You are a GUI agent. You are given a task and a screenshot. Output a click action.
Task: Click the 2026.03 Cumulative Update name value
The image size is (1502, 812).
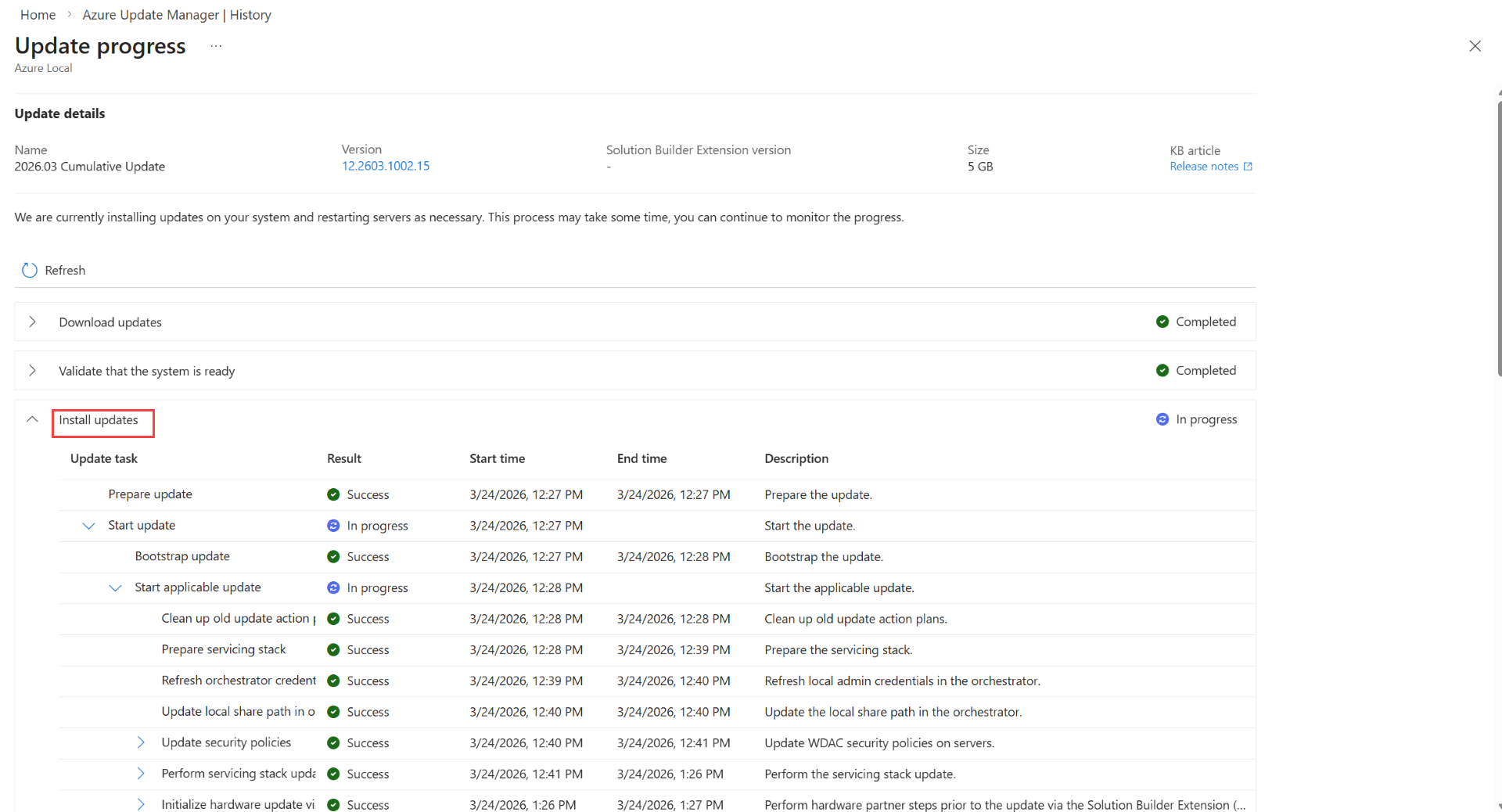point(90,167)
